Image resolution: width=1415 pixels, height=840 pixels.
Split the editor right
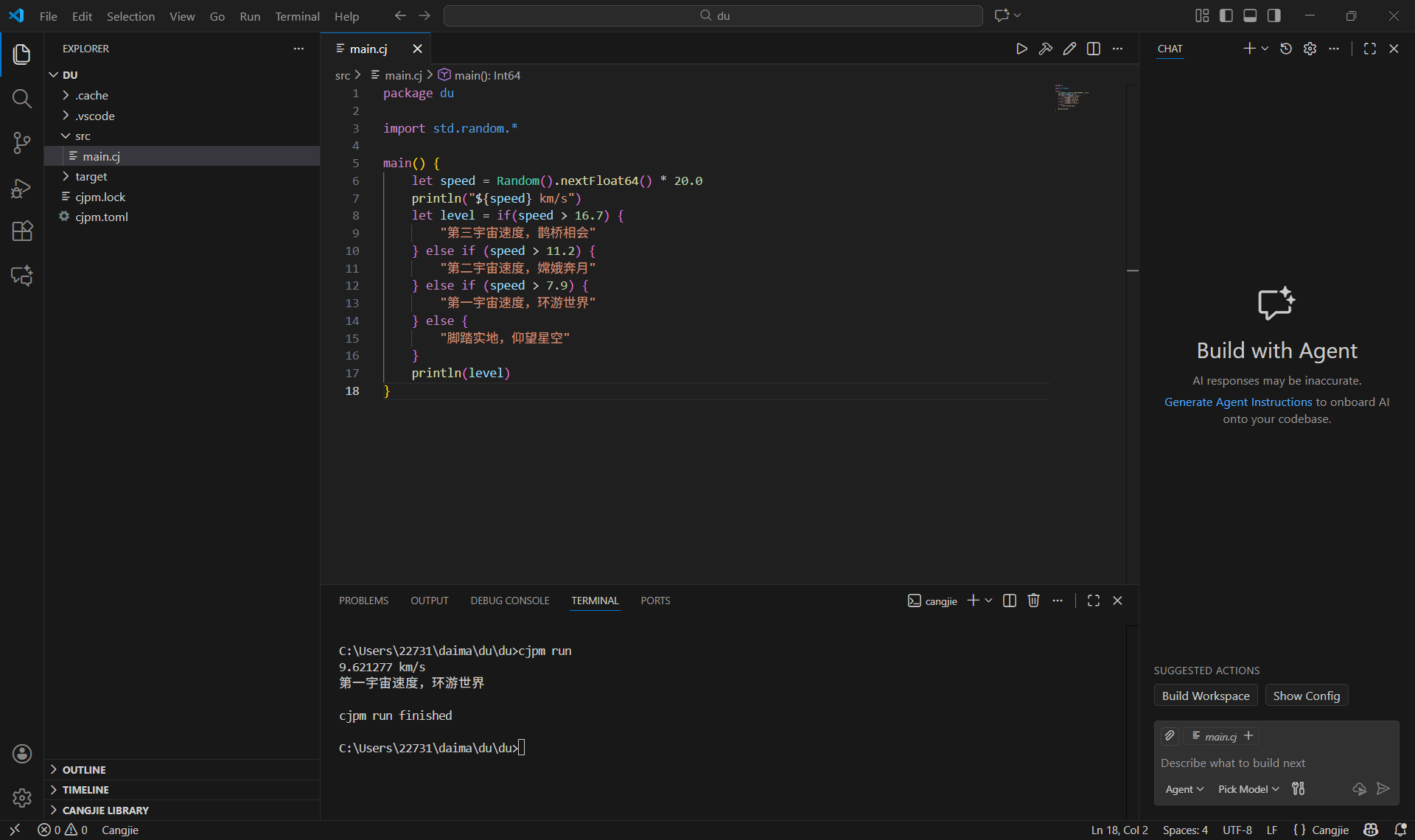1094,49
